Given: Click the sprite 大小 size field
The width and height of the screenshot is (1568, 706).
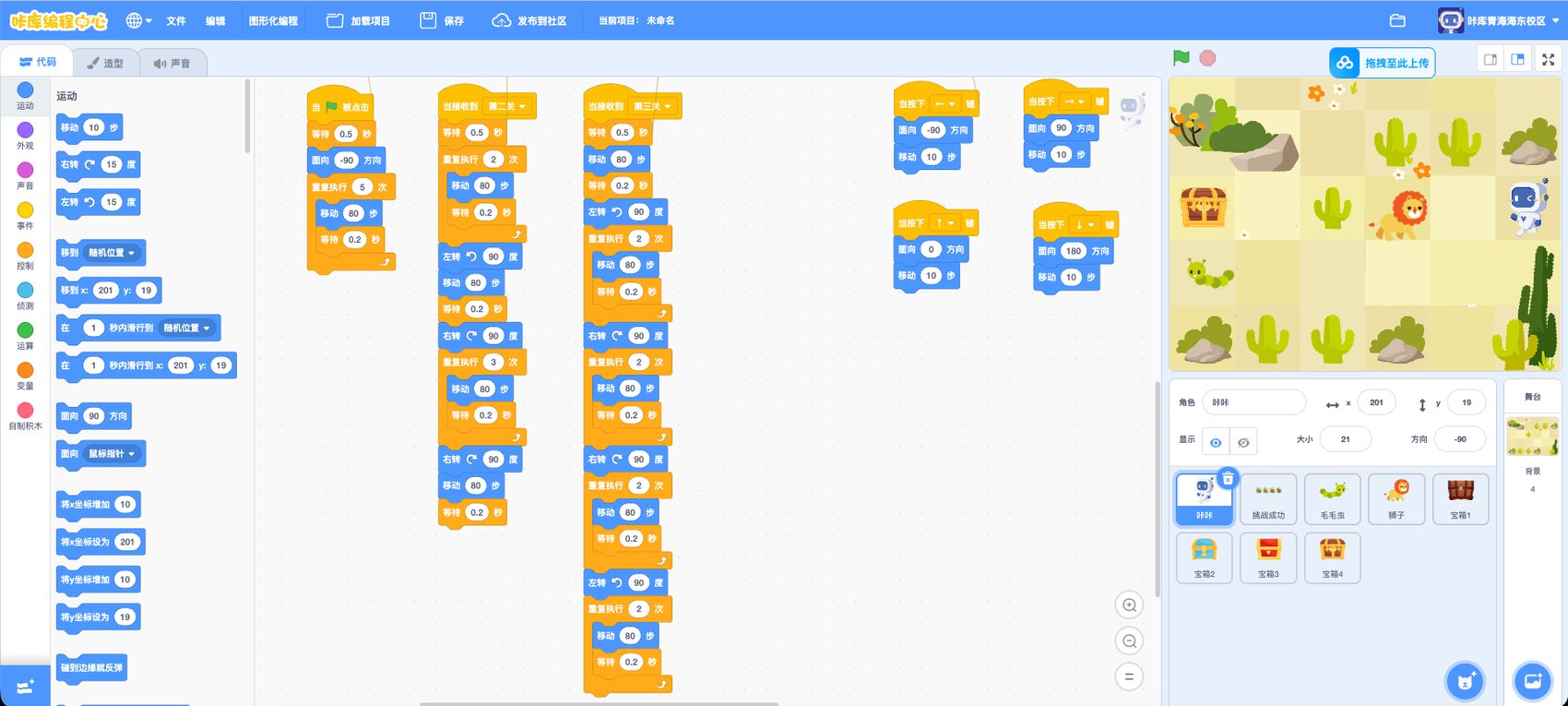Looking at the screenshot, I should (1345, 439).
